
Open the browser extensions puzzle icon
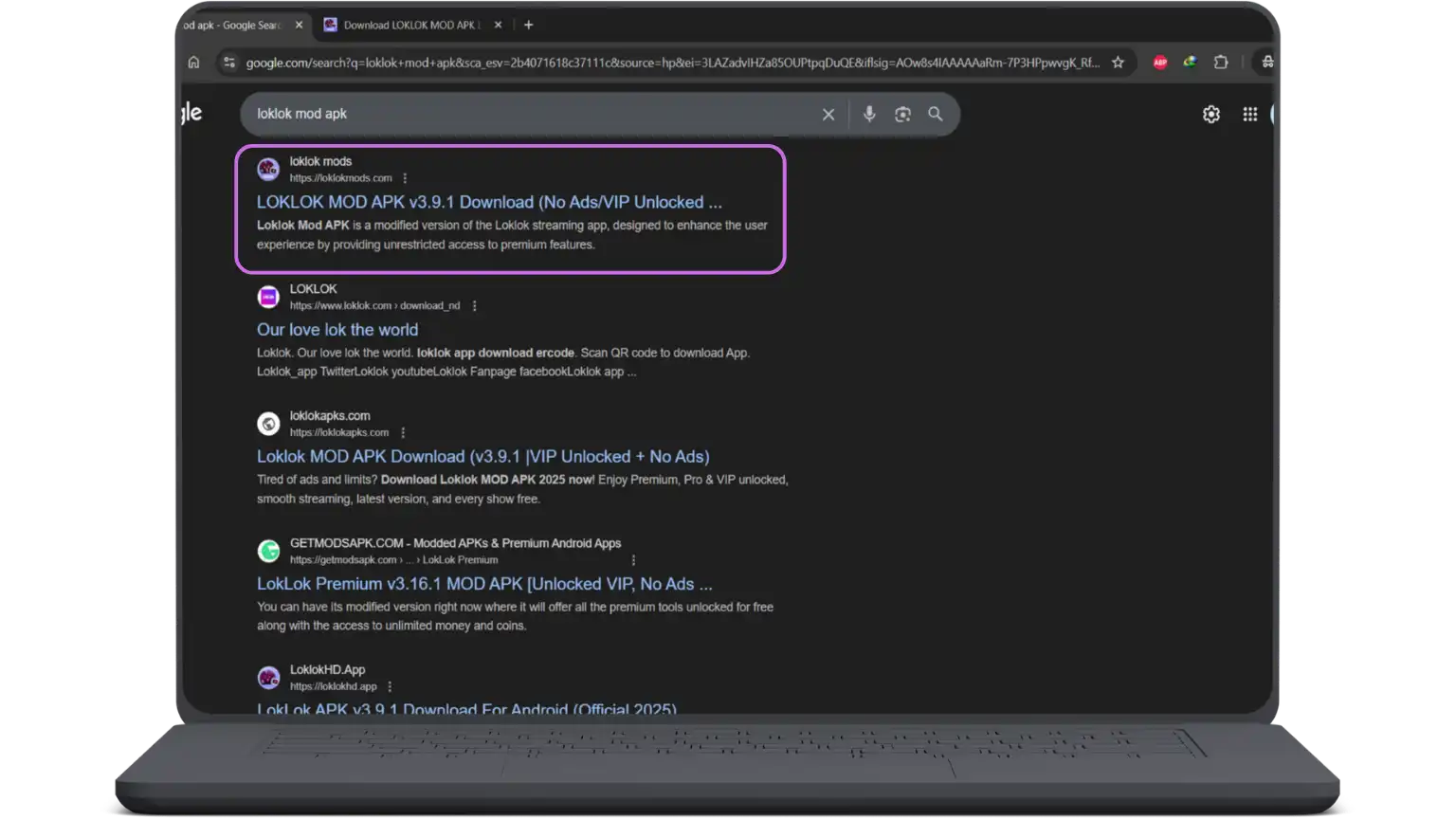[1221, 63]
